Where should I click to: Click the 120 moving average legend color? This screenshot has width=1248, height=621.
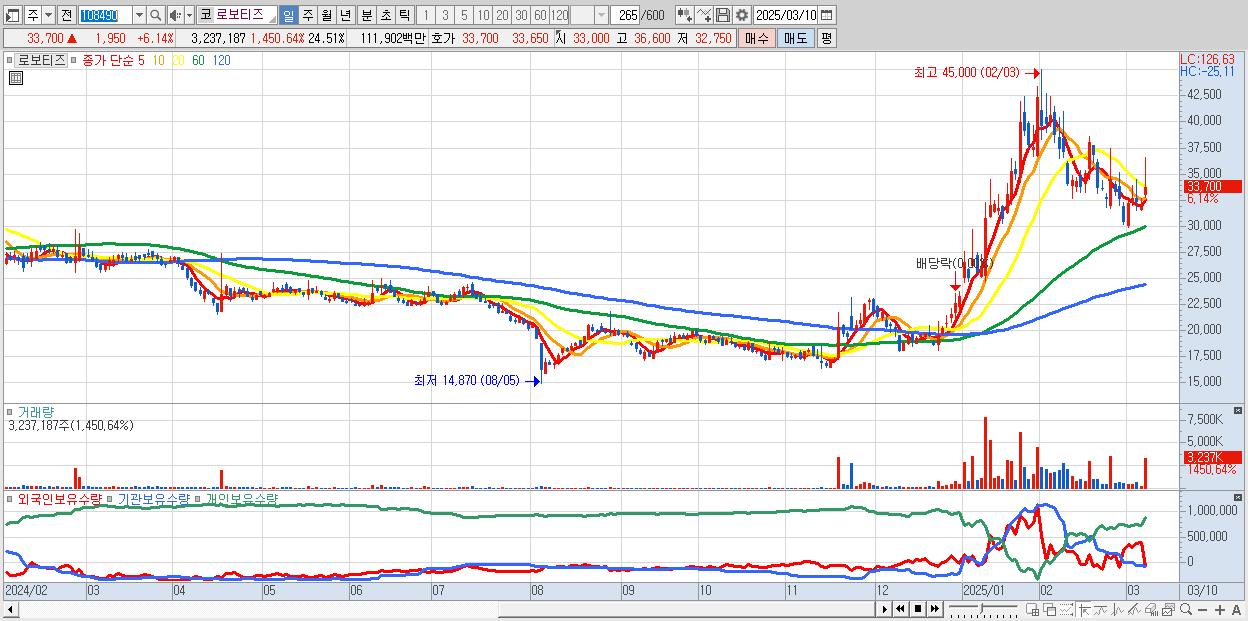[221, 60]
